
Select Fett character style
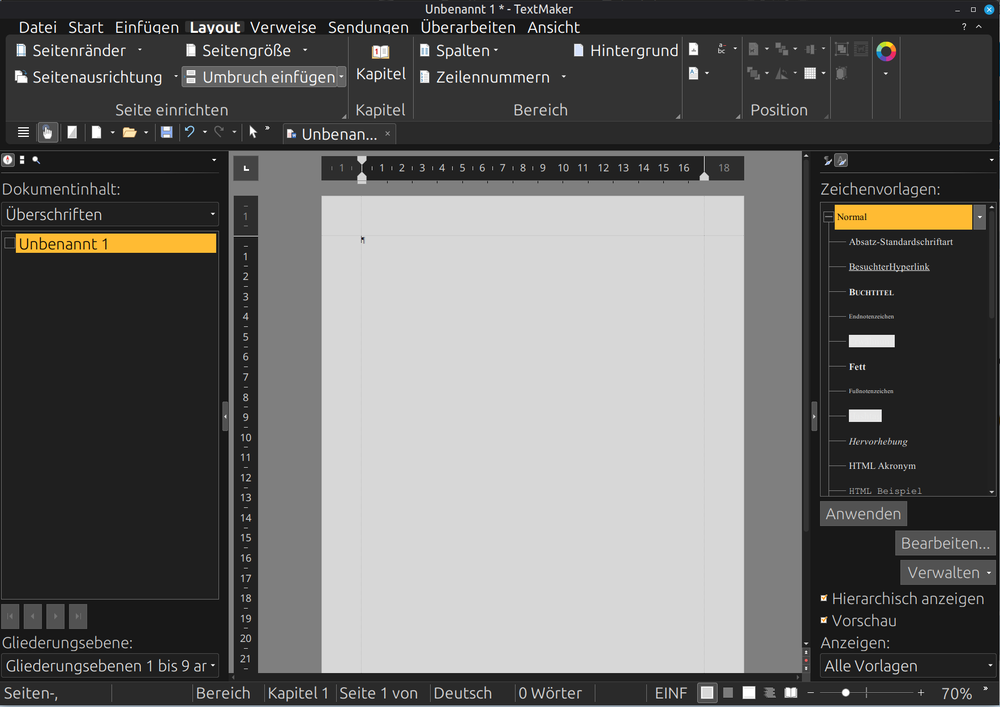[857, 367]
